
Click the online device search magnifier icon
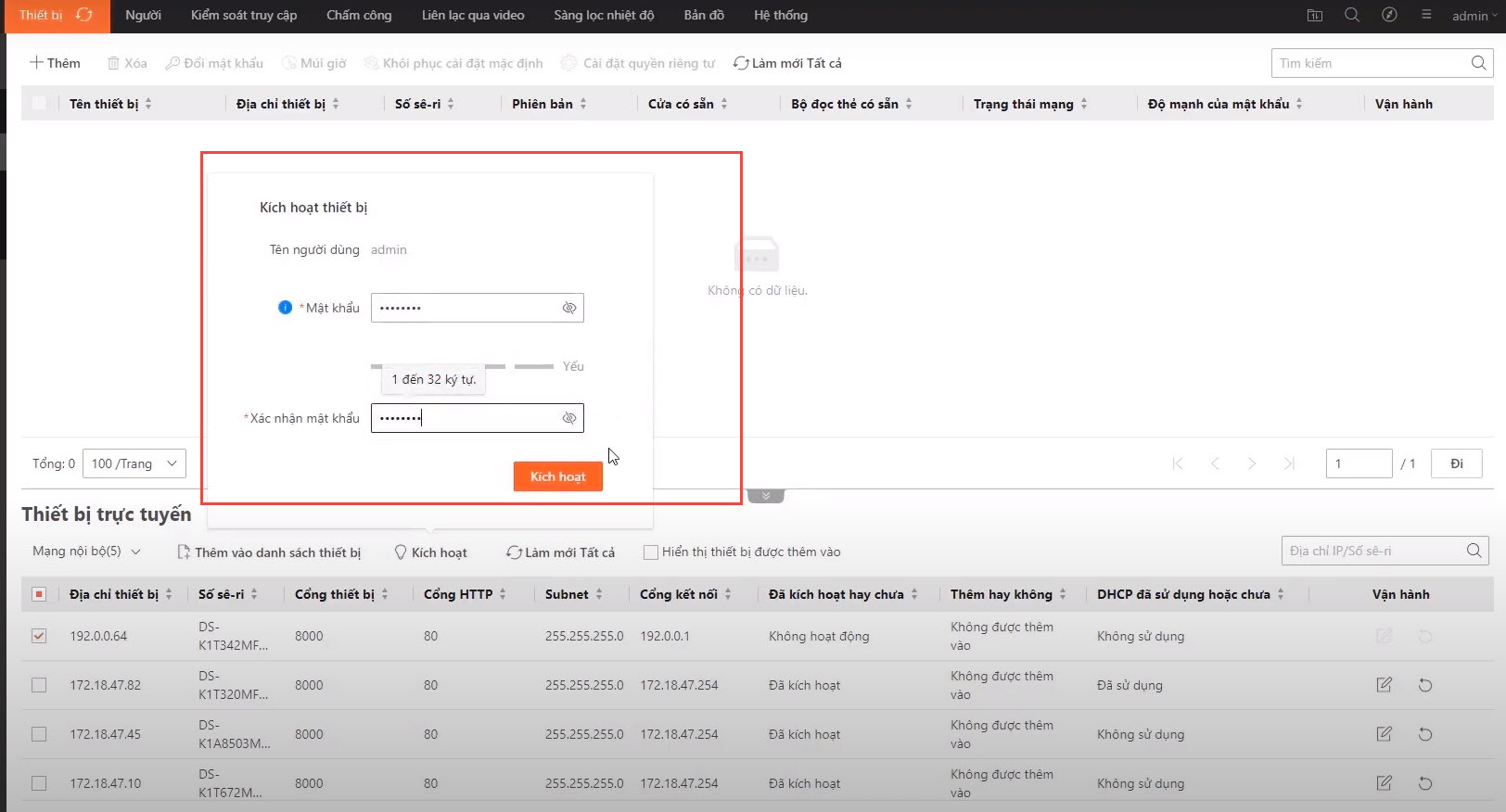click(x=1474, y=551)
